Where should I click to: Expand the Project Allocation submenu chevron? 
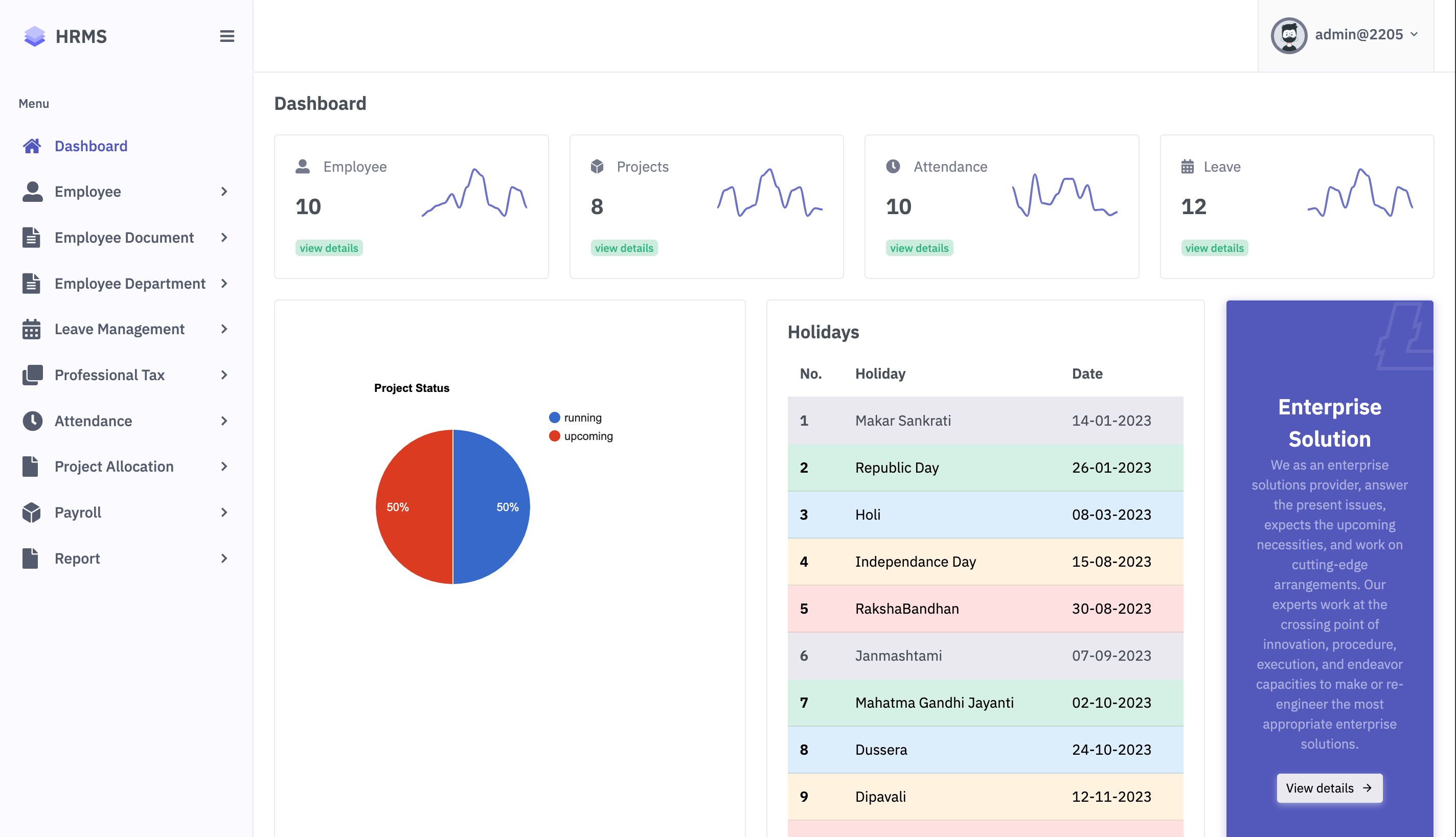224,466
